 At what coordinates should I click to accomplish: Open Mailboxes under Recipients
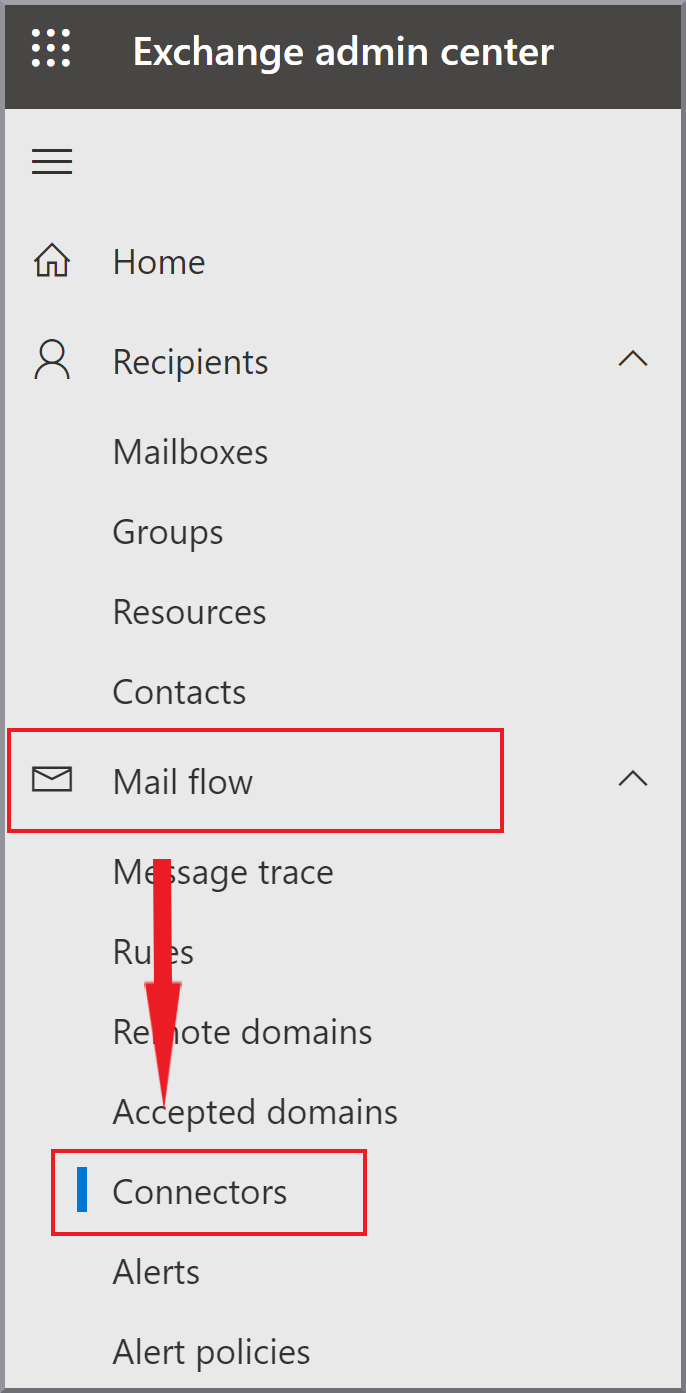[190, 452]
